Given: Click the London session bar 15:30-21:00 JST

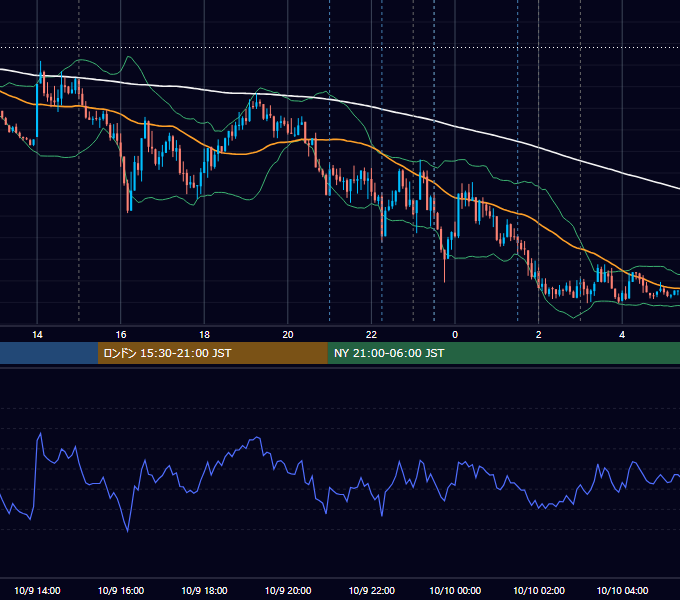Looking at the screenshot, I should pos(212,353).
